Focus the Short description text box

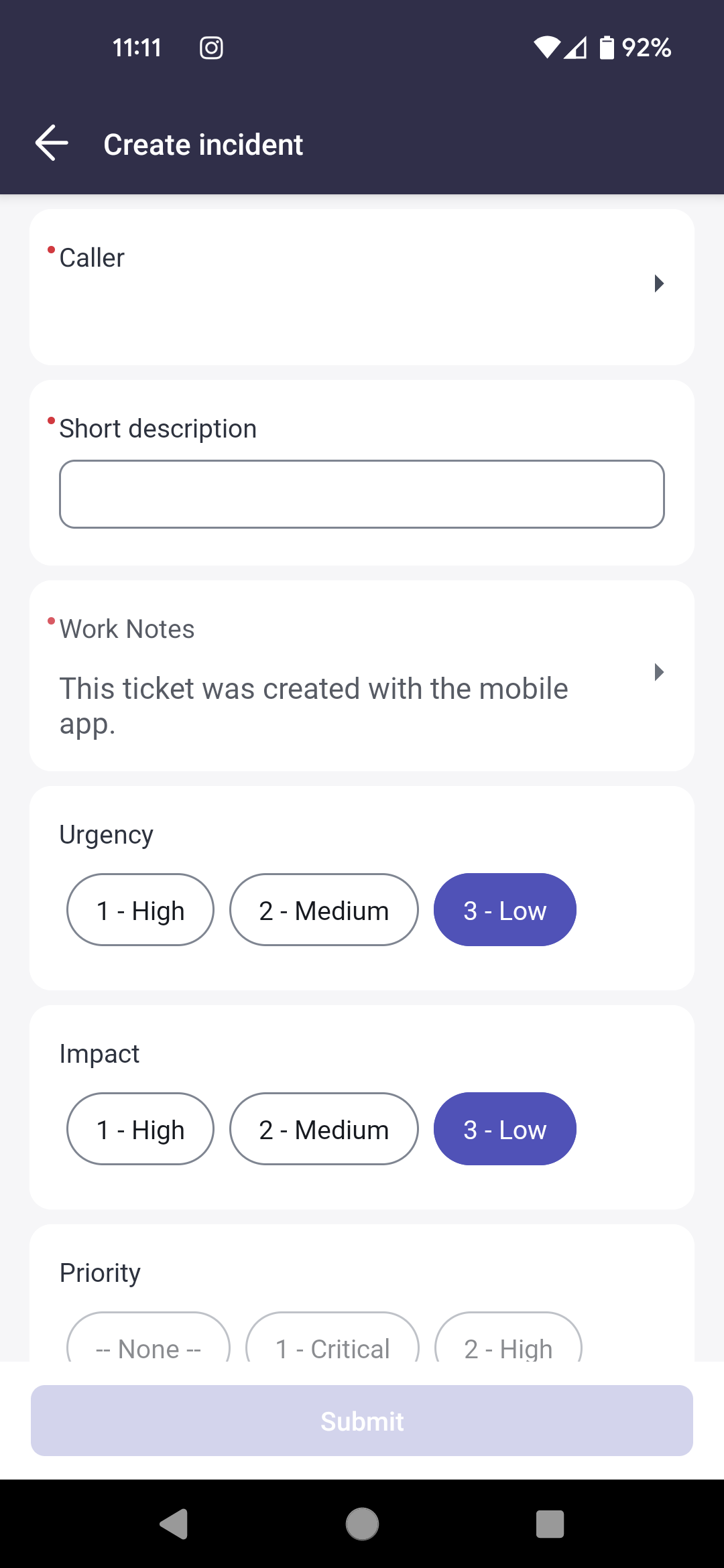362,494
